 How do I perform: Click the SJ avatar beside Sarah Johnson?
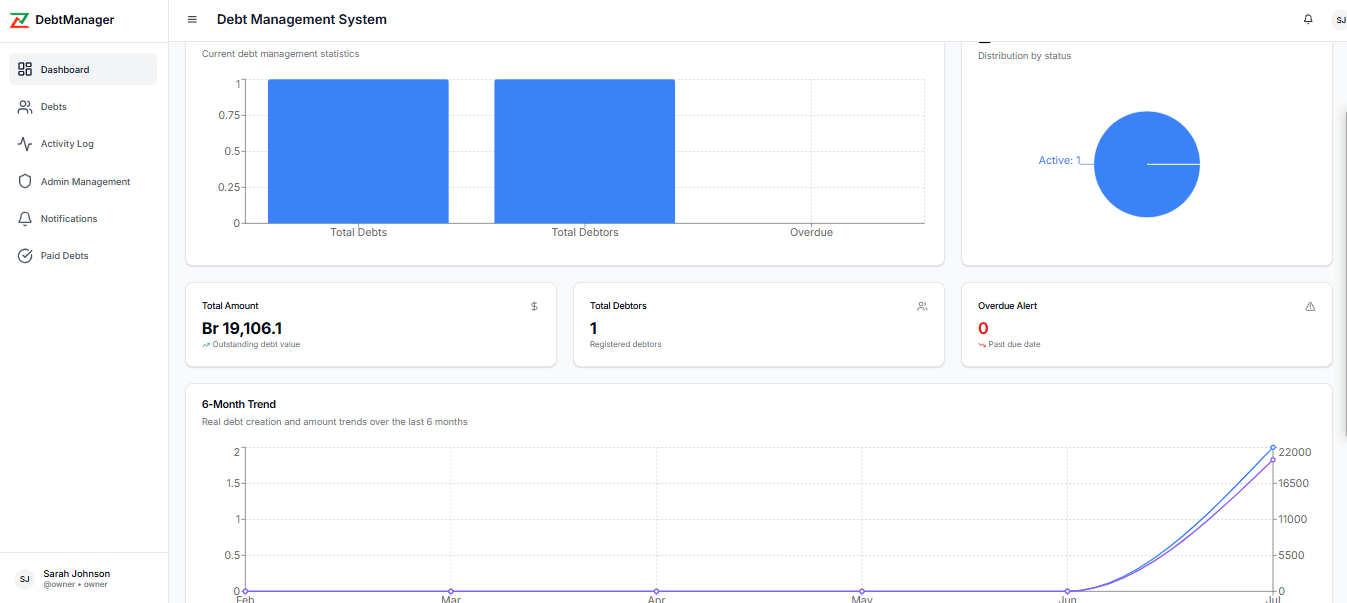[25, 579]
